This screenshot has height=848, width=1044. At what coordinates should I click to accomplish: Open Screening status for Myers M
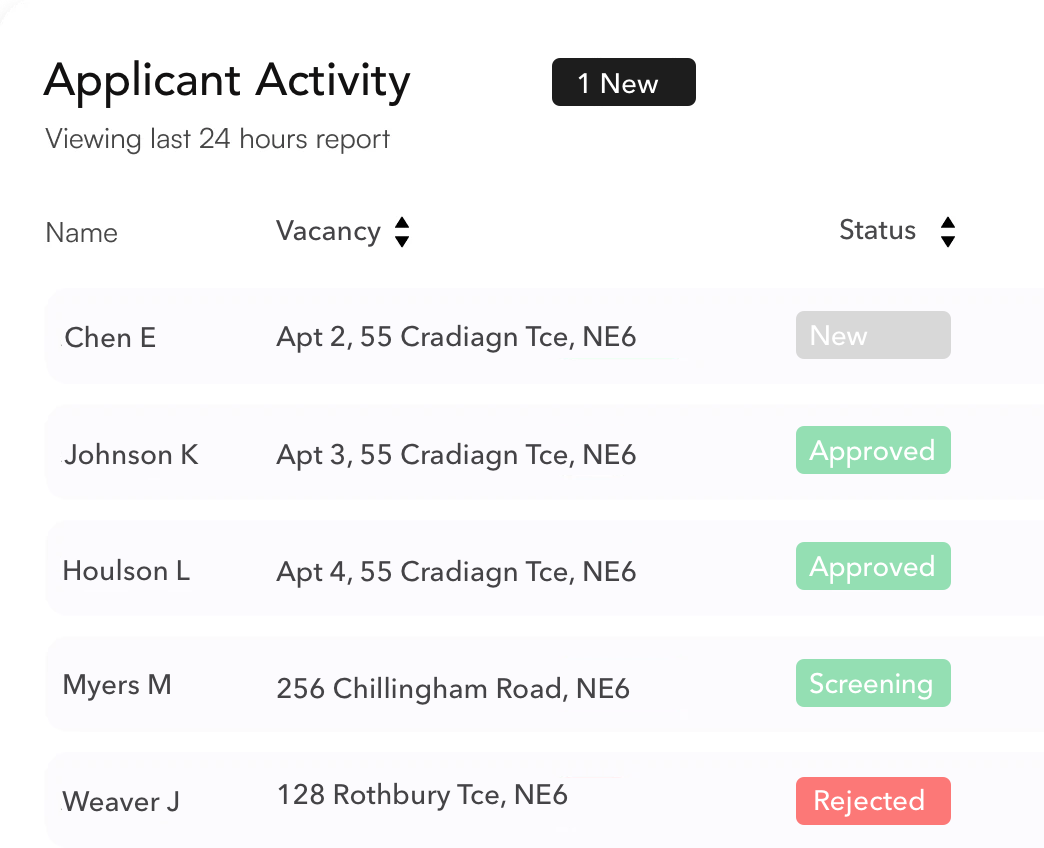[x=873, y=683]
